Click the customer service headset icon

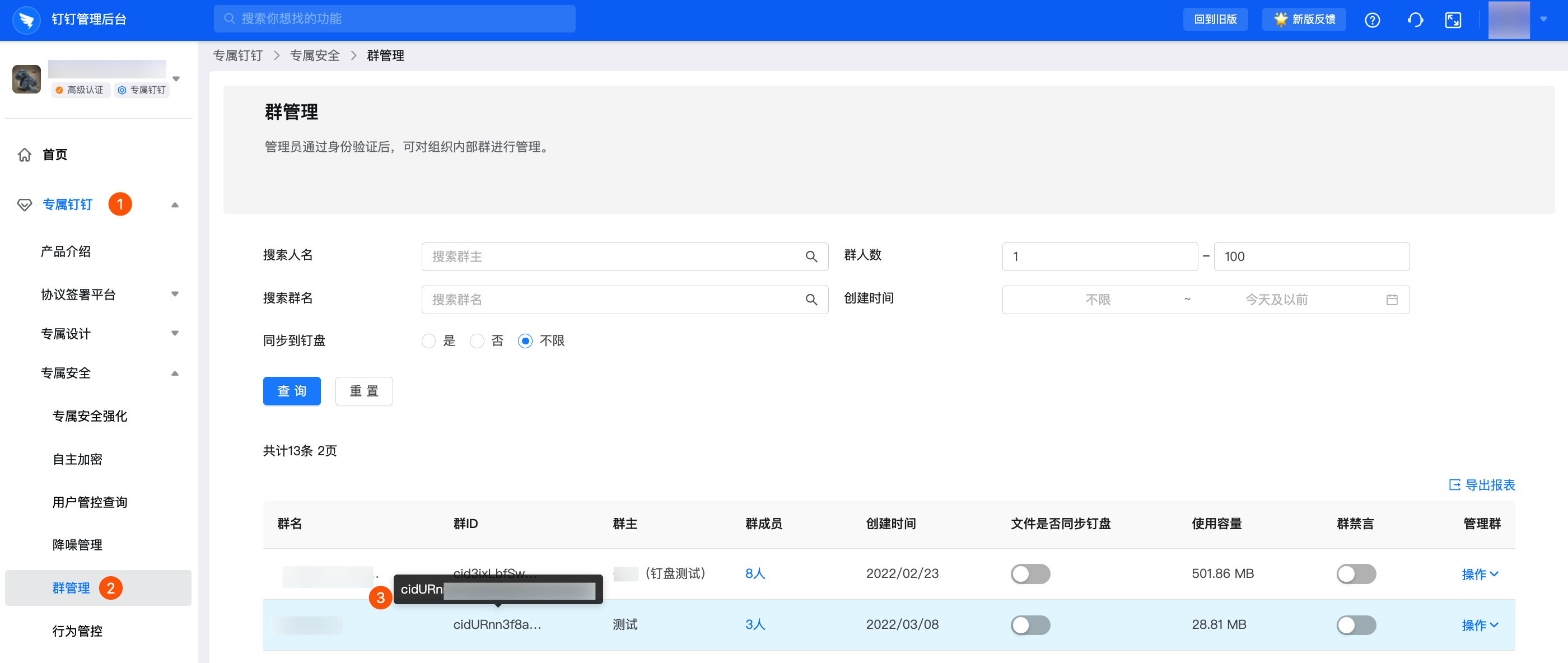tap(1415, 20)
